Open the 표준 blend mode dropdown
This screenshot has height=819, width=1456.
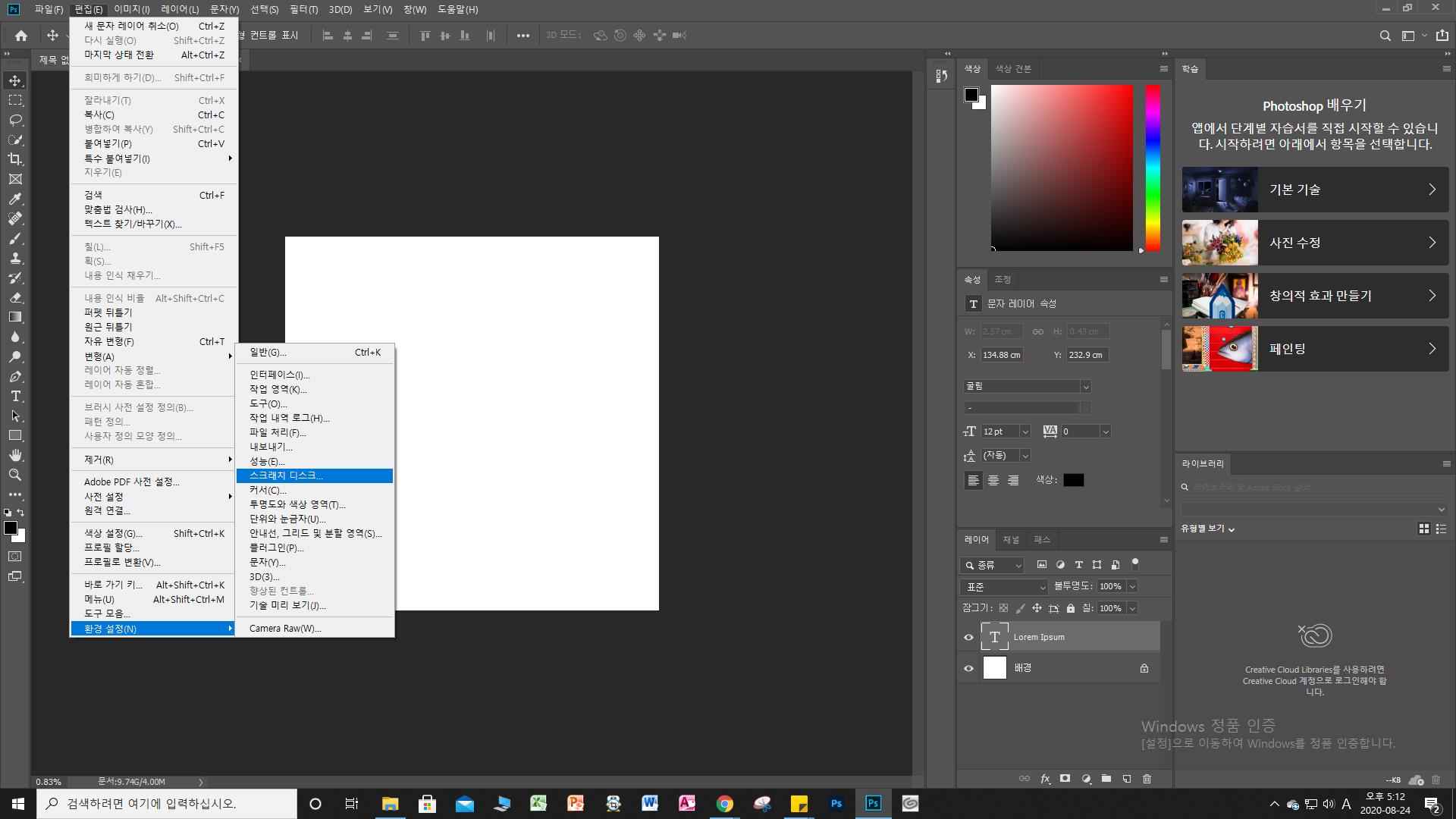coord(1004,587)
